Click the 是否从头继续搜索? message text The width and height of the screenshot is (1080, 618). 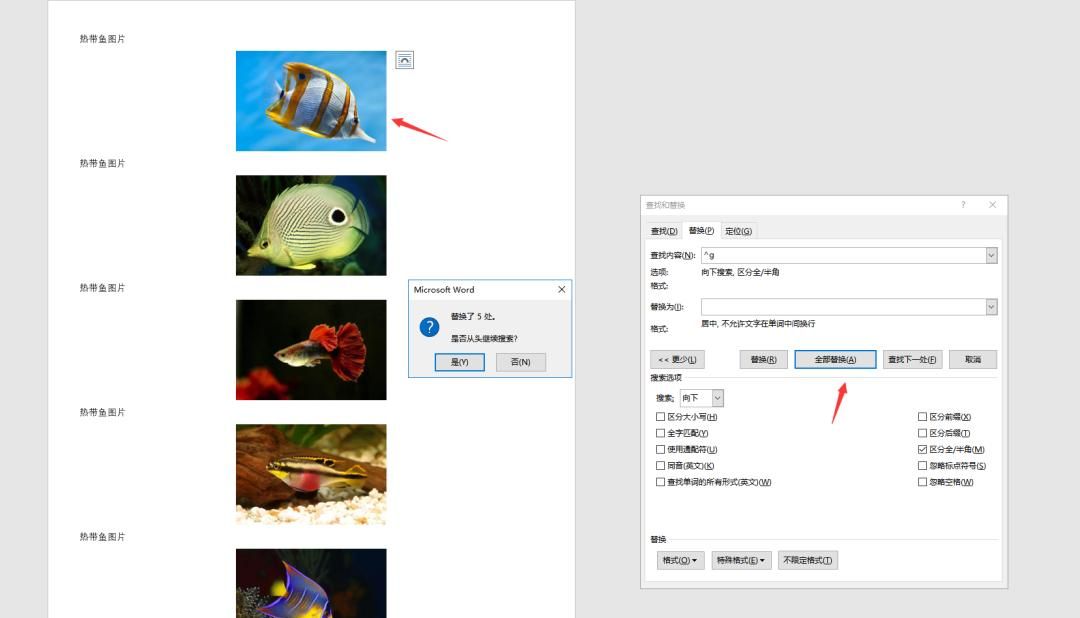pyautogui.click(x=484, y=338)
